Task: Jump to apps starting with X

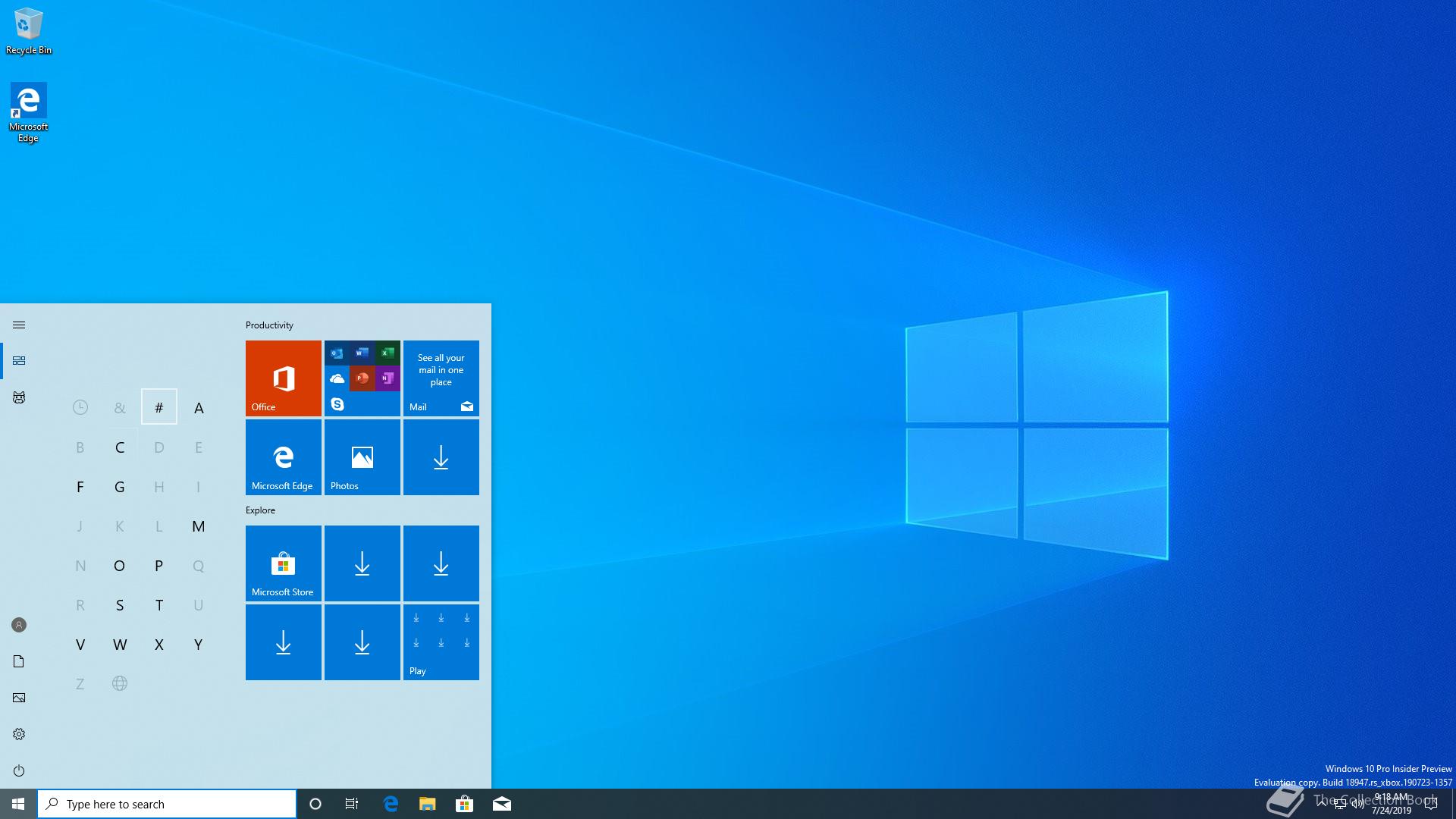Action: pos(158,644)
